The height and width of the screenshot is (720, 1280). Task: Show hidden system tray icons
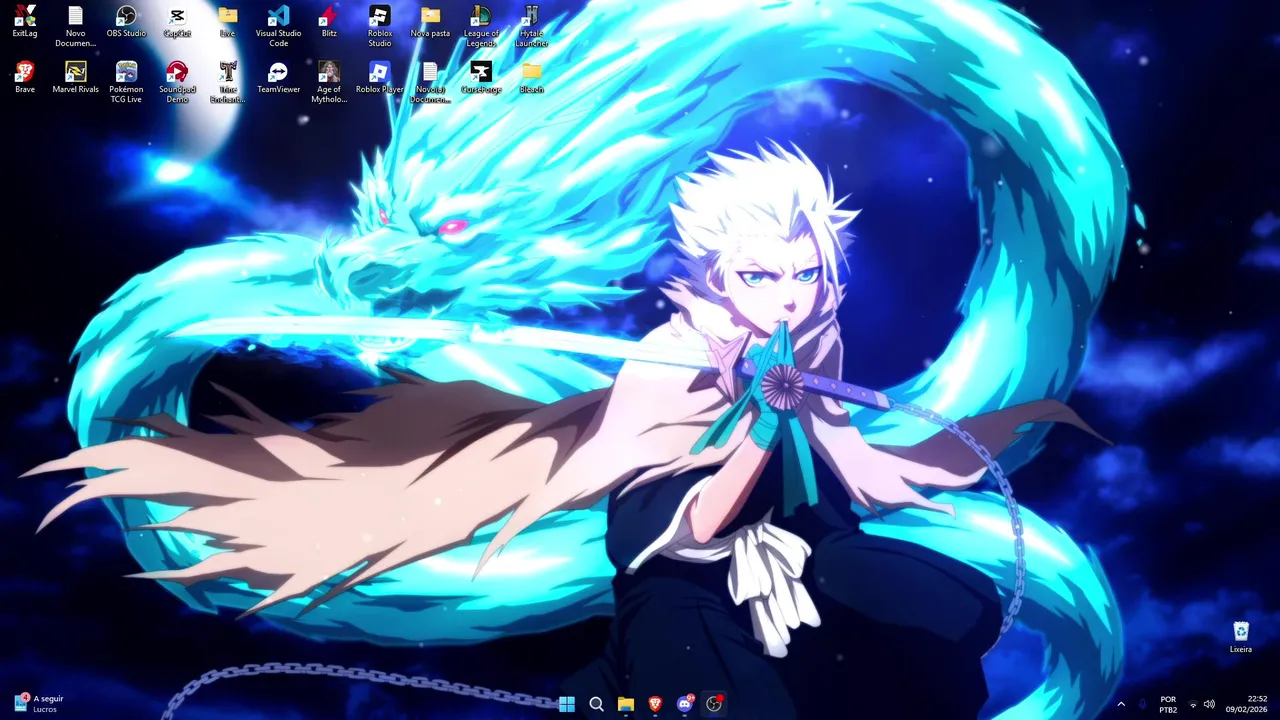(1120, 704)
